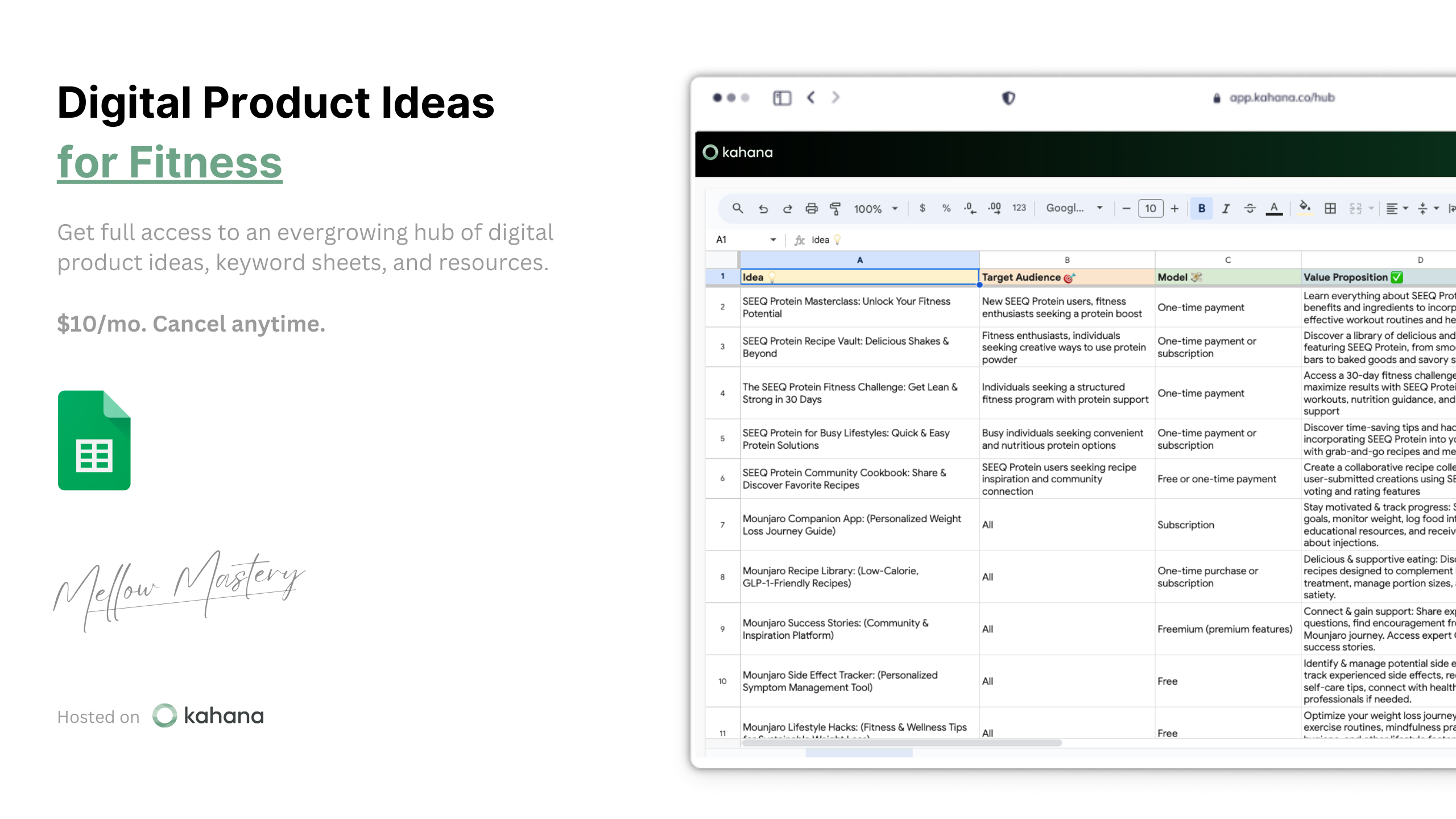The height and width of the screenshot is (819, 1456).
Task: Select the SEEQ Protein Community Cookbook cell
Action: pos(859,479)
